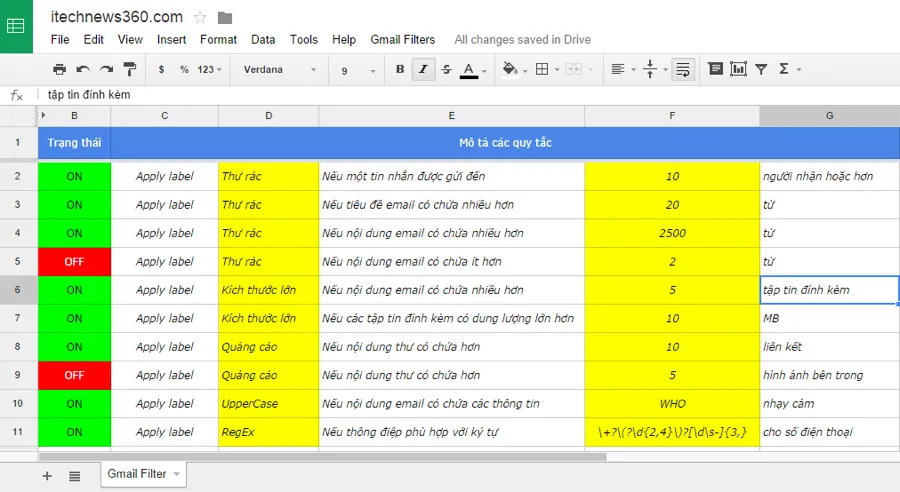Image resolution: width=900 pixels, height=492 pixels.
Task: Open the vertical align dropdown
Action: click(655, 69)
